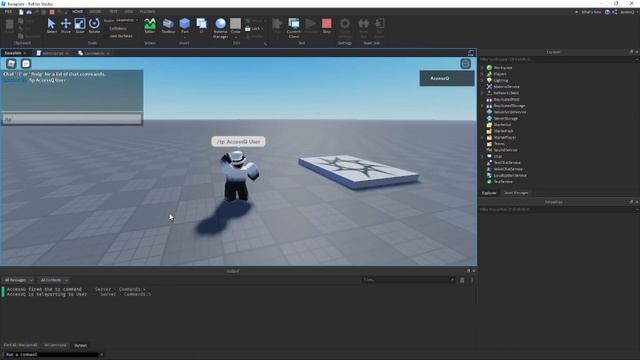
Task: Open the Material Manager
Action: tap(220, 29)
